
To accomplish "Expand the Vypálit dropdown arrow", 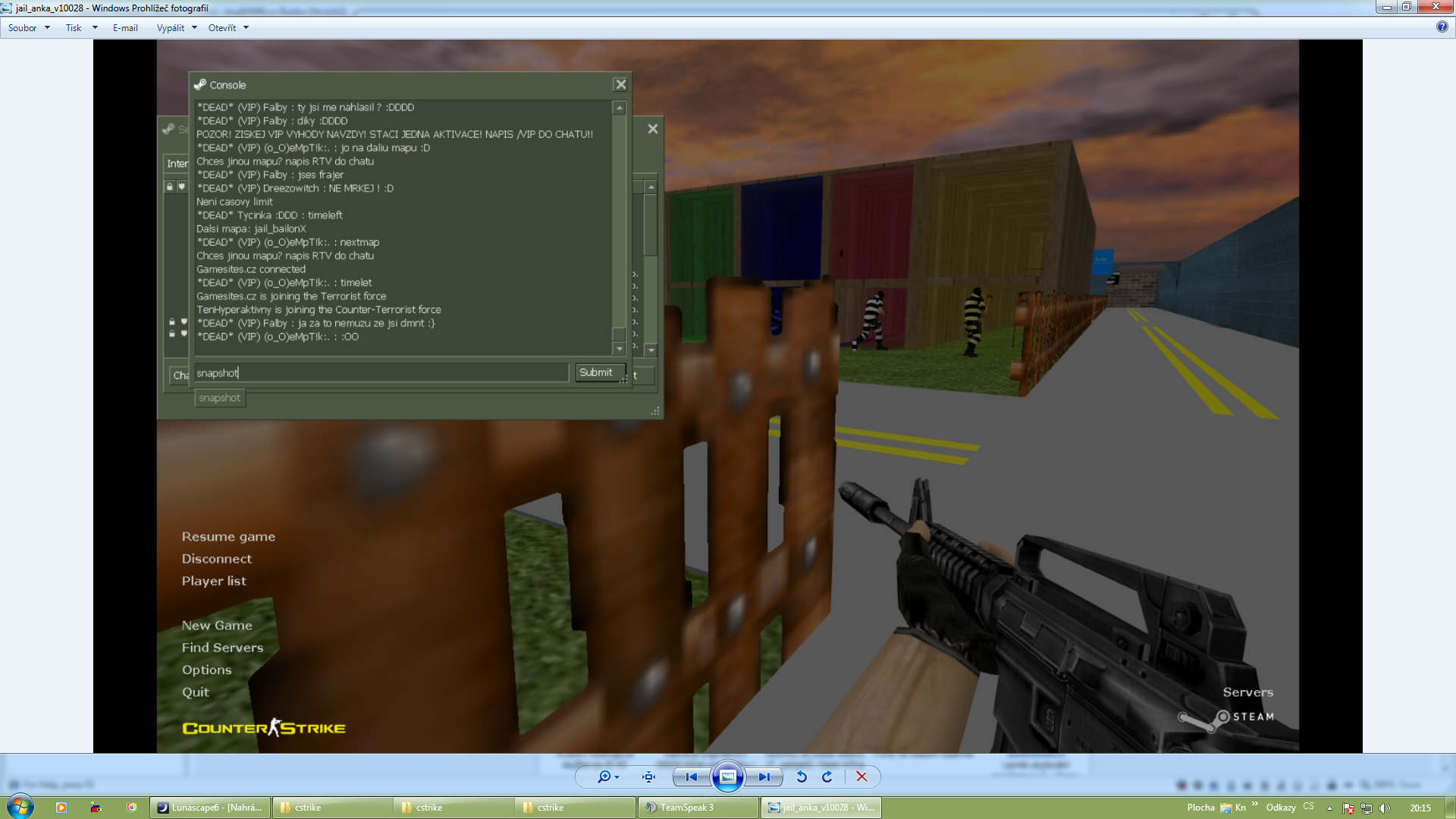I will [x=194, y=28].
